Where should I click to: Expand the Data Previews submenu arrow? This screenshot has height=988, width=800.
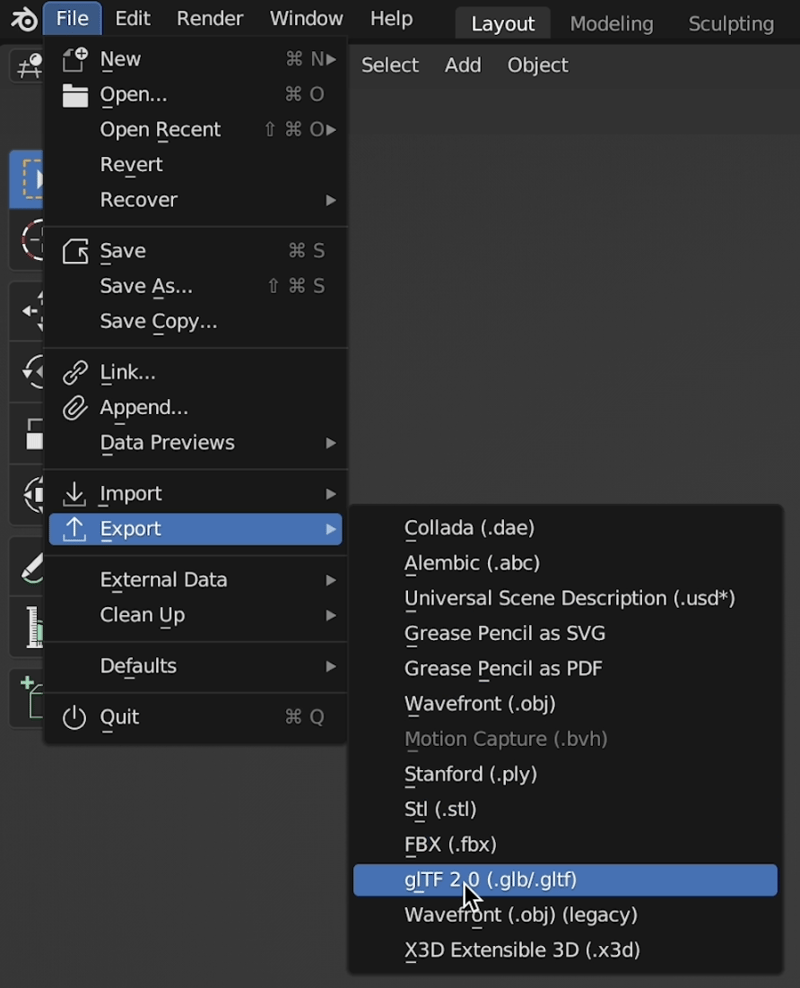tap(331, 443)
